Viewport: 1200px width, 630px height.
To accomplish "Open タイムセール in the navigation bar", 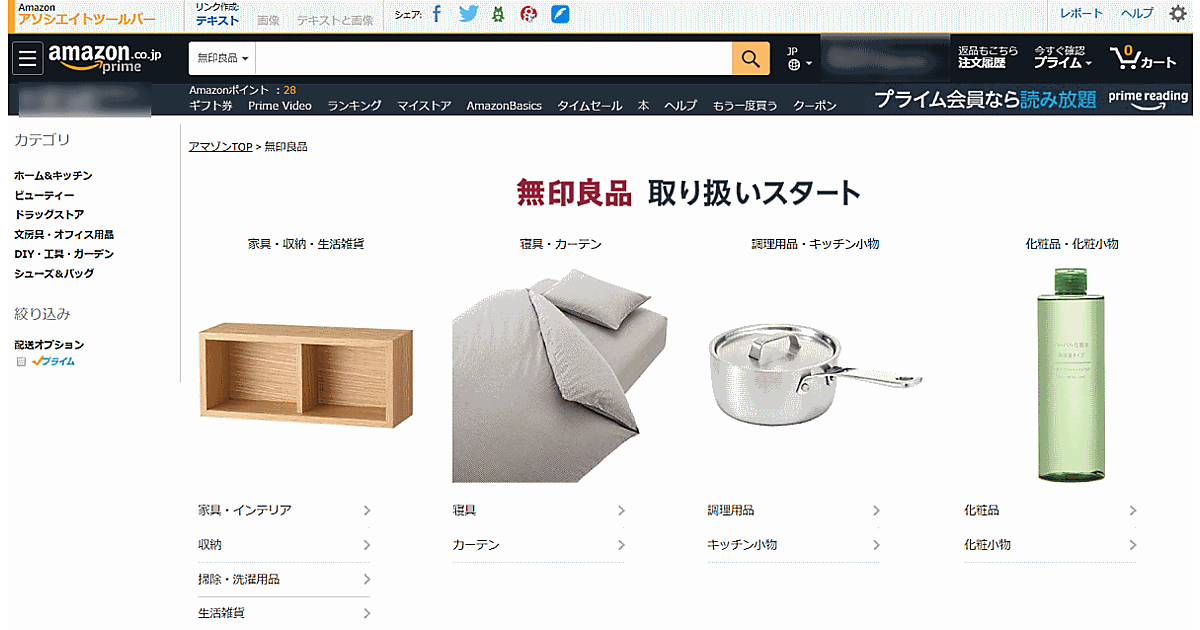I will (x=589, y=105).
